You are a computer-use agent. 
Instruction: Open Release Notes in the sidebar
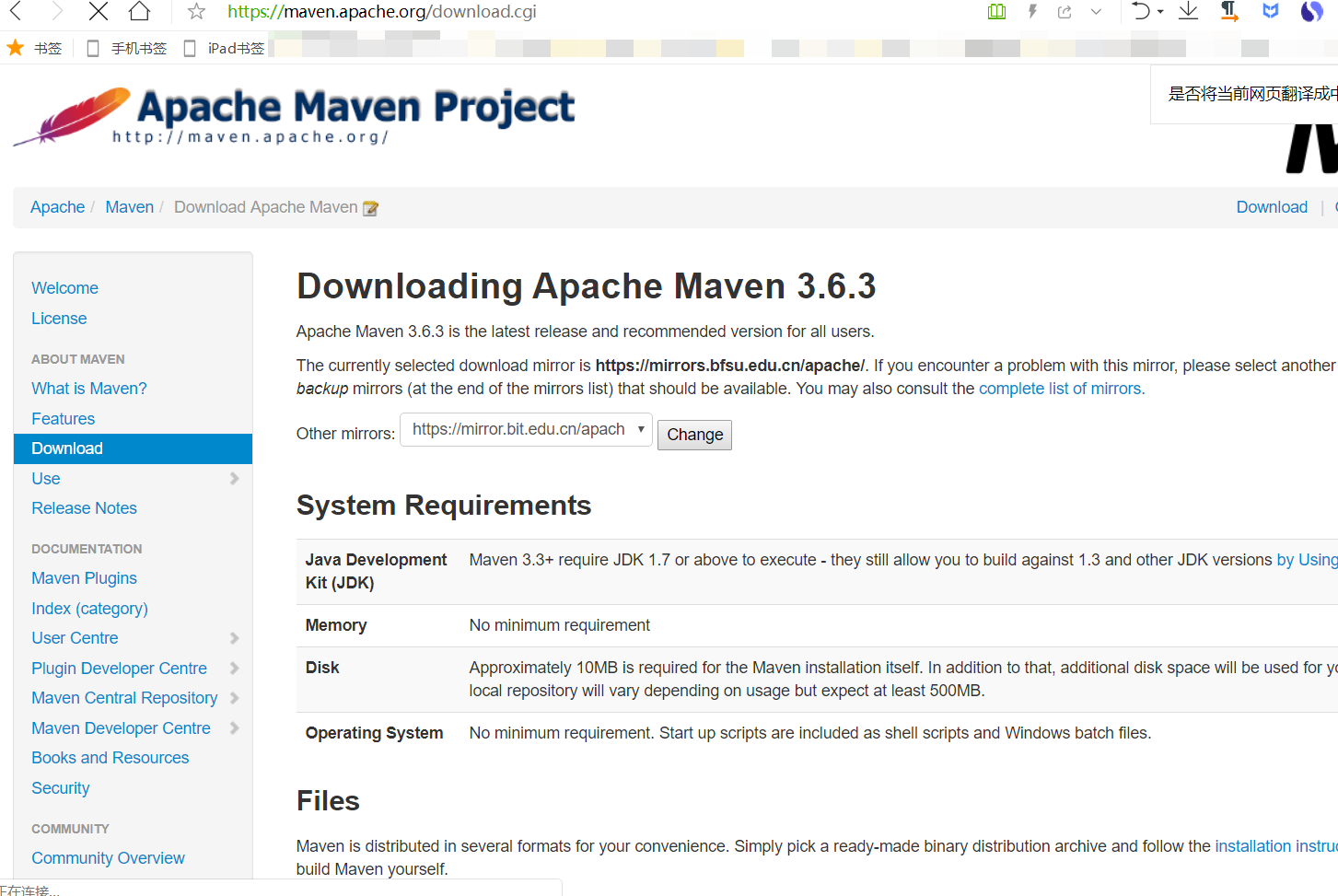tap(84, 508)
